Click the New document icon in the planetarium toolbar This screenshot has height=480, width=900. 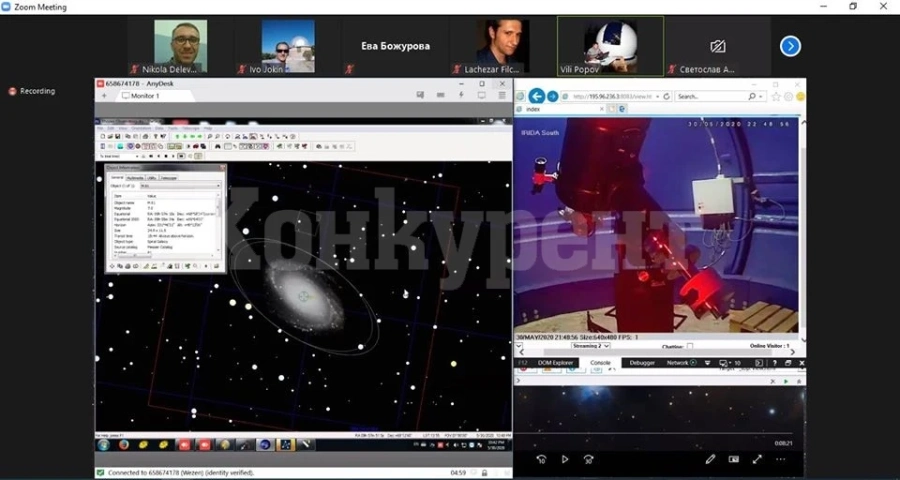pyautogui.click(x=103, y=137)
